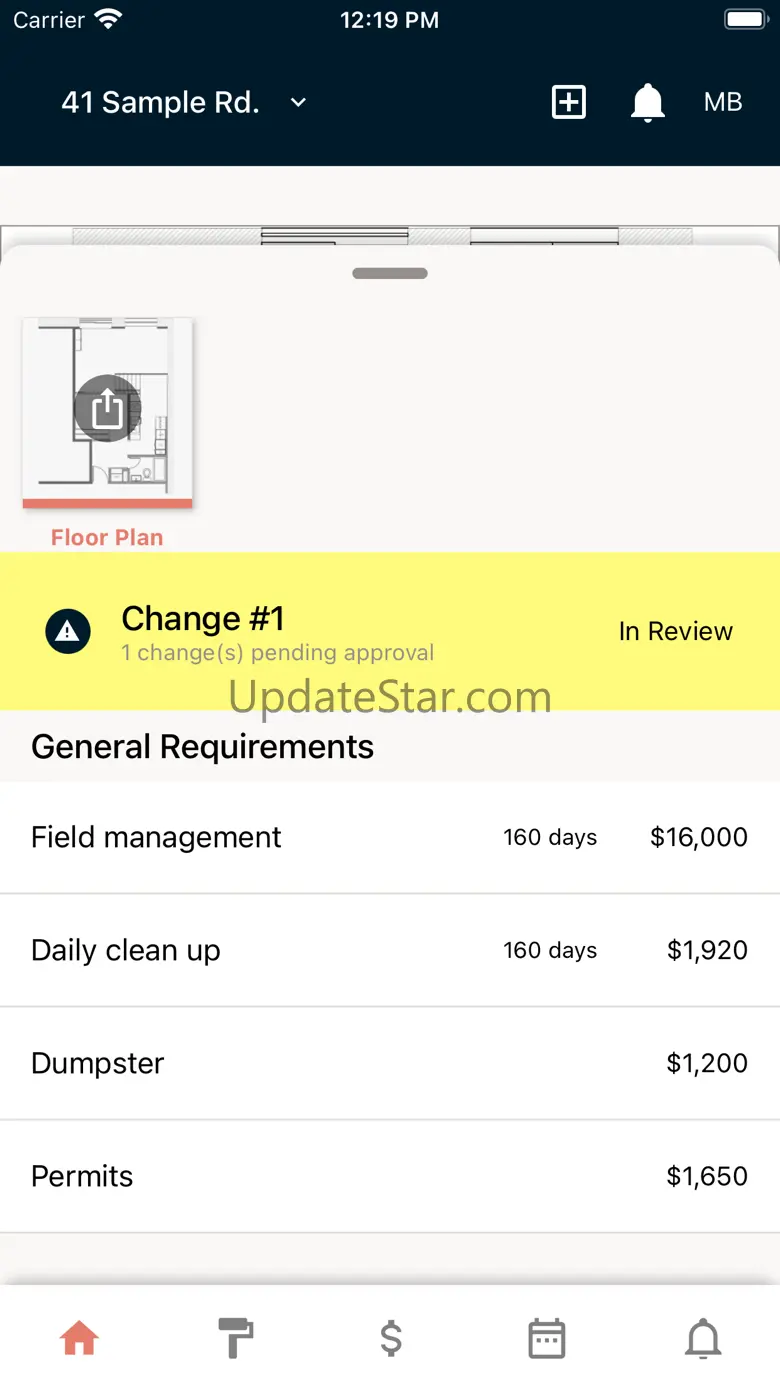Open the calendar schedule tab
This screenshot has width=780, height=1387.
[x=547, y=1338]
